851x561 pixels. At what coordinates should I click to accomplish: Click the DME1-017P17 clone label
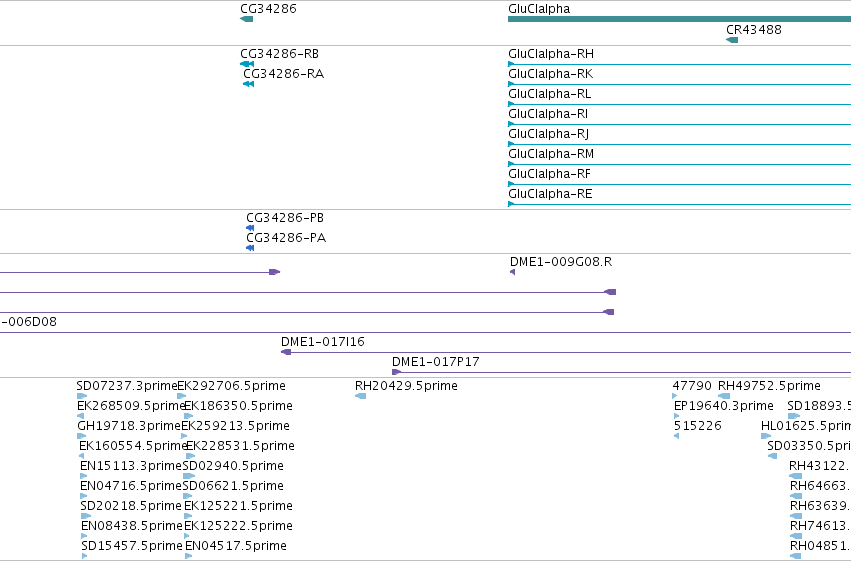point(435,362)
